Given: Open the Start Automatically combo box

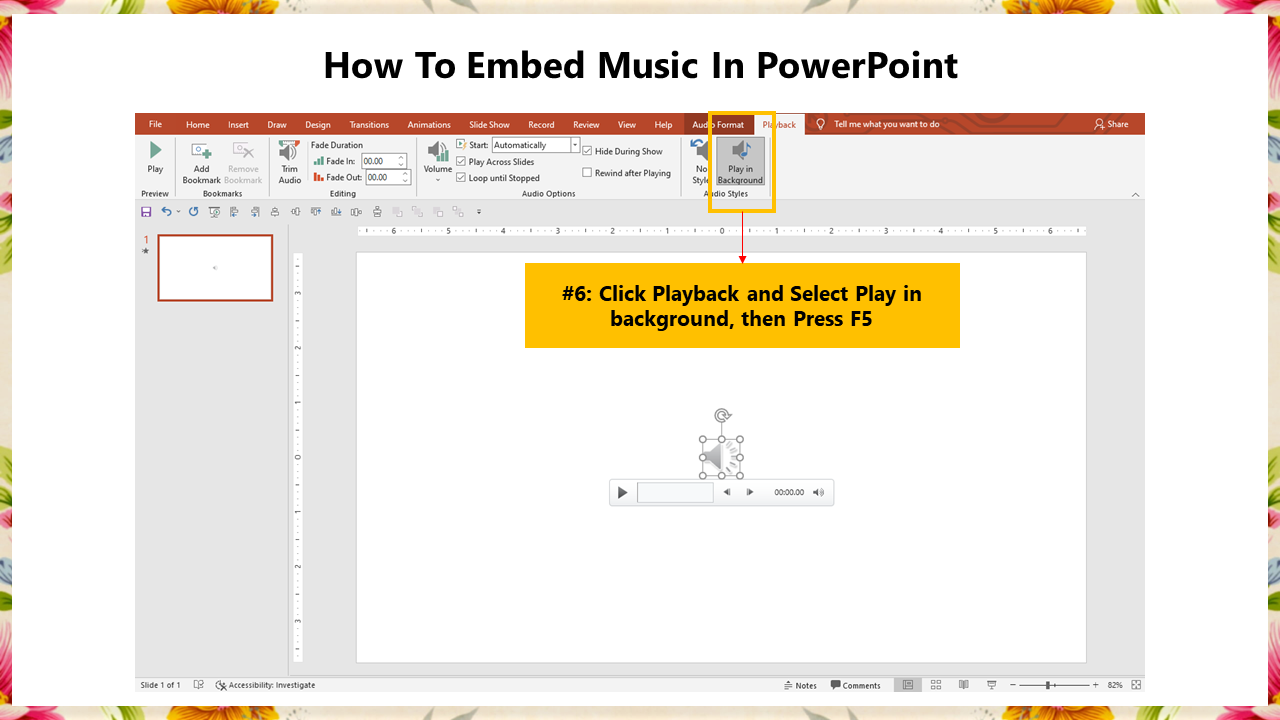Looking at the screenshot, I should (535, 145).
